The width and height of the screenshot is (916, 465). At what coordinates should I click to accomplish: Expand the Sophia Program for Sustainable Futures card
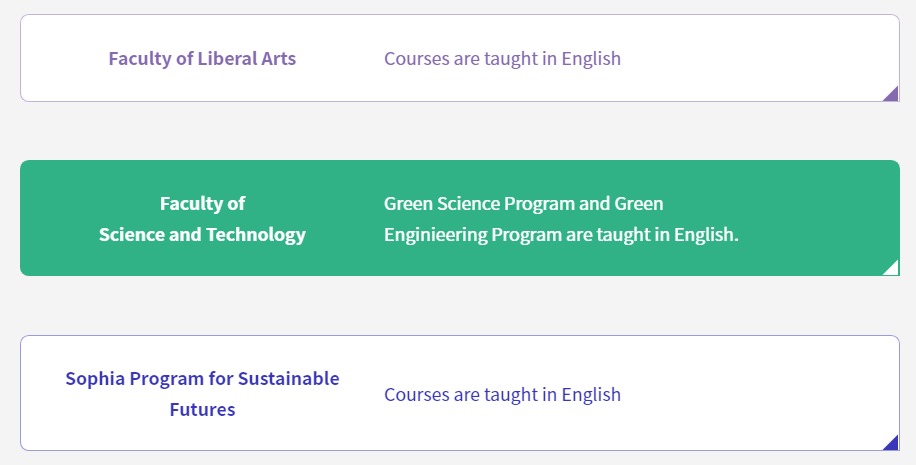(460, 393)
